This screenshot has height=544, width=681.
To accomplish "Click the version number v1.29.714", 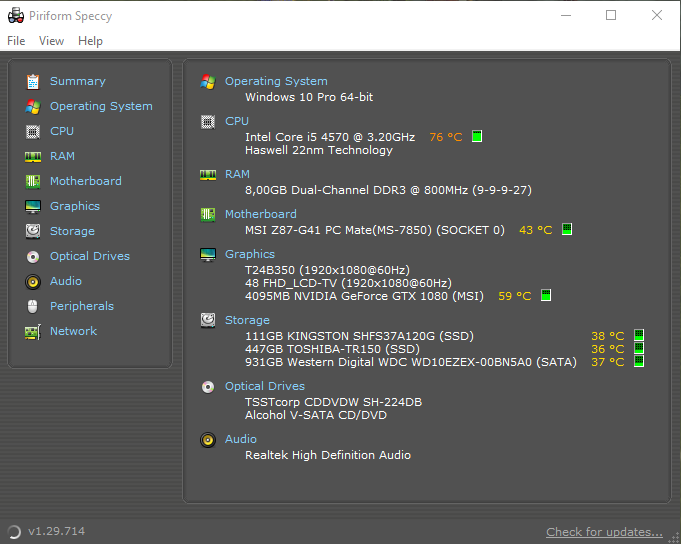I will 56,531.
